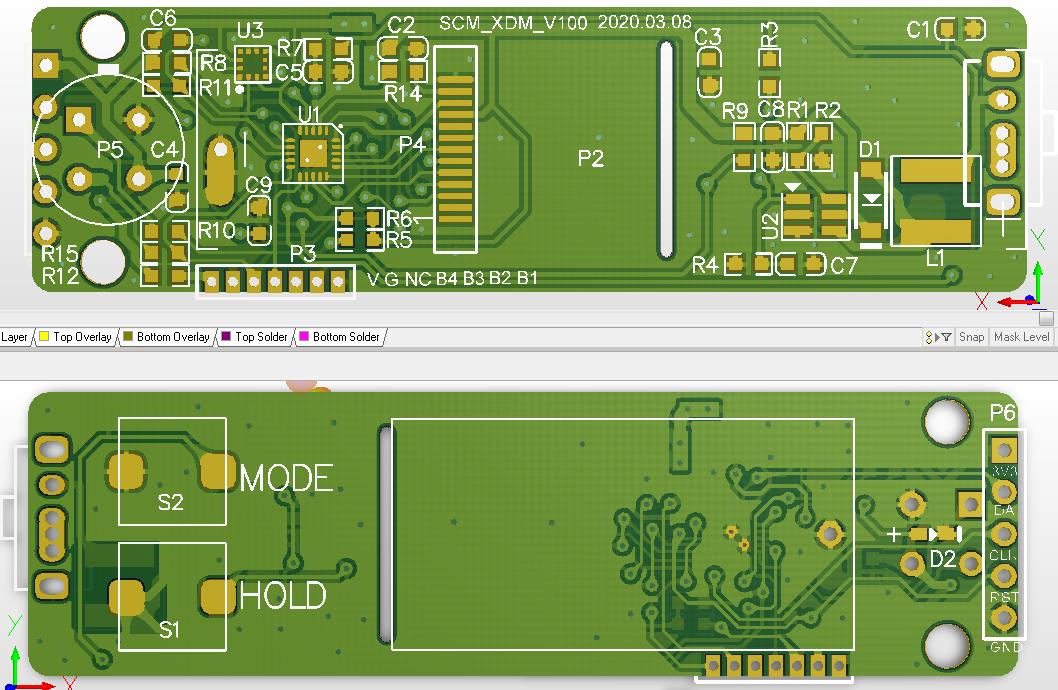Image resolution: width=1058 pixels, height=690 pixels.
Task: Click the HOLD silkscreen text
Action: 283,596
